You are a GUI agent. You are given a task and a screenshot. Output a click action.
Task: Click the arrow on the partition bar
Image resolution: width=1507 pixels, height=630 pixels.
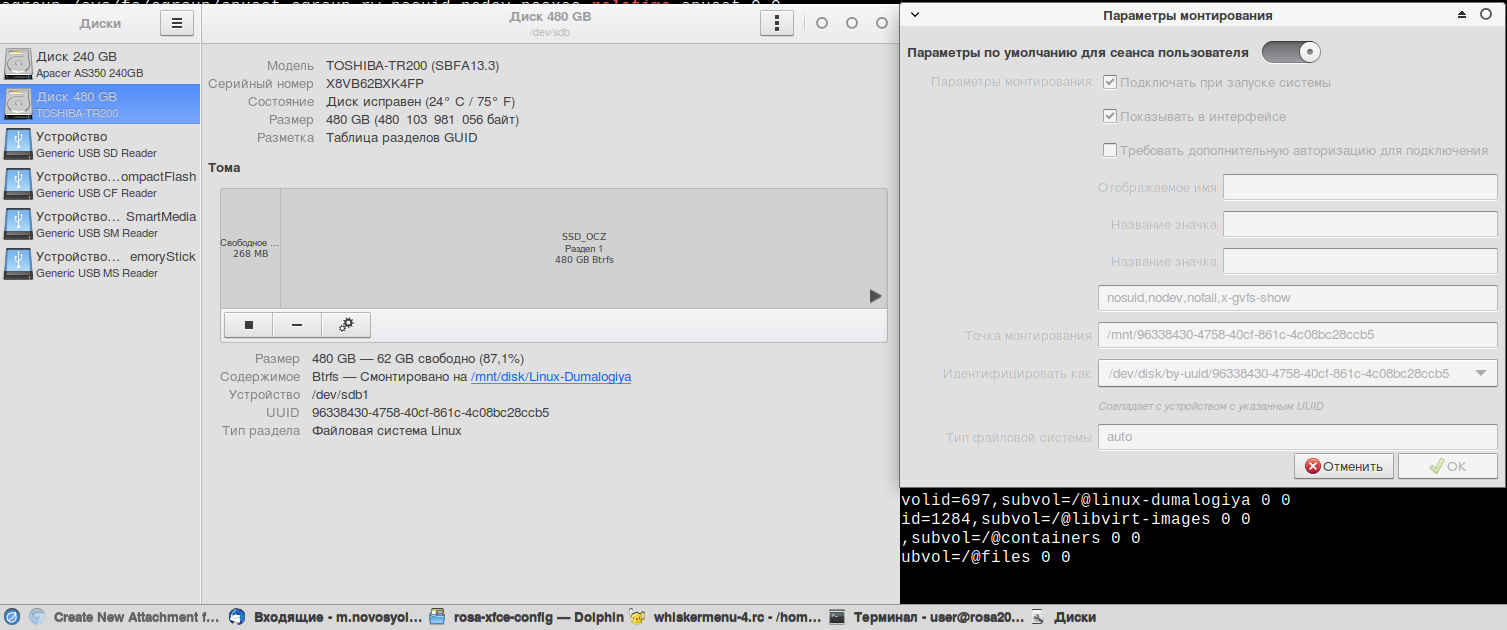(x=875, y=296)
